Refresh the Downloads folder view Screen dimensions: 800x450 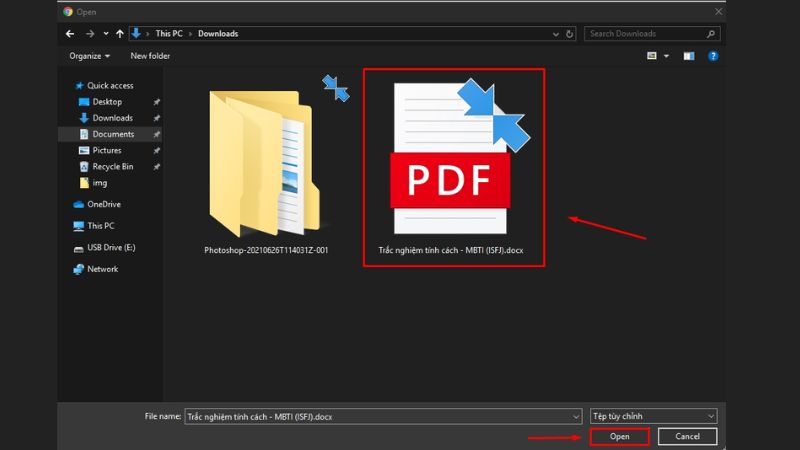571,34
